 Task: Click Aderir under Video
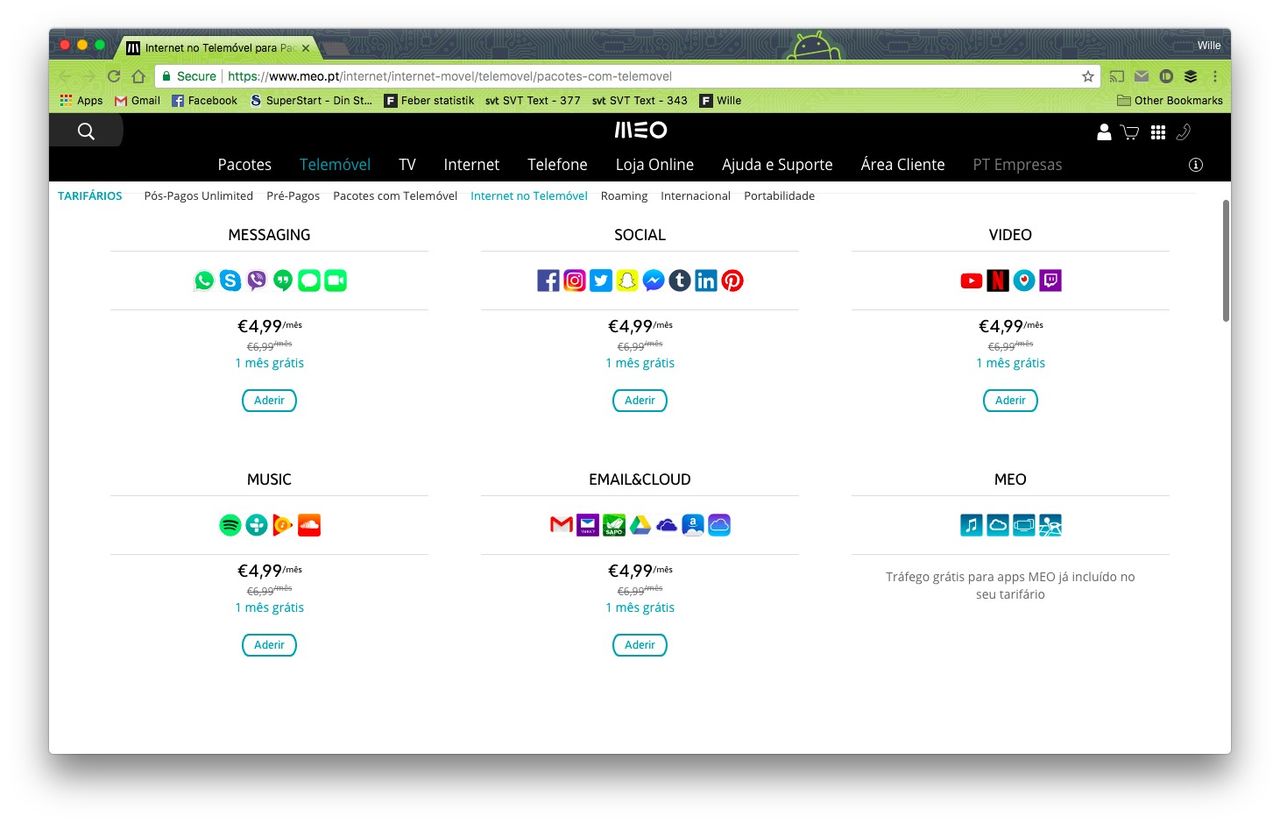[x=1010, y=400]
